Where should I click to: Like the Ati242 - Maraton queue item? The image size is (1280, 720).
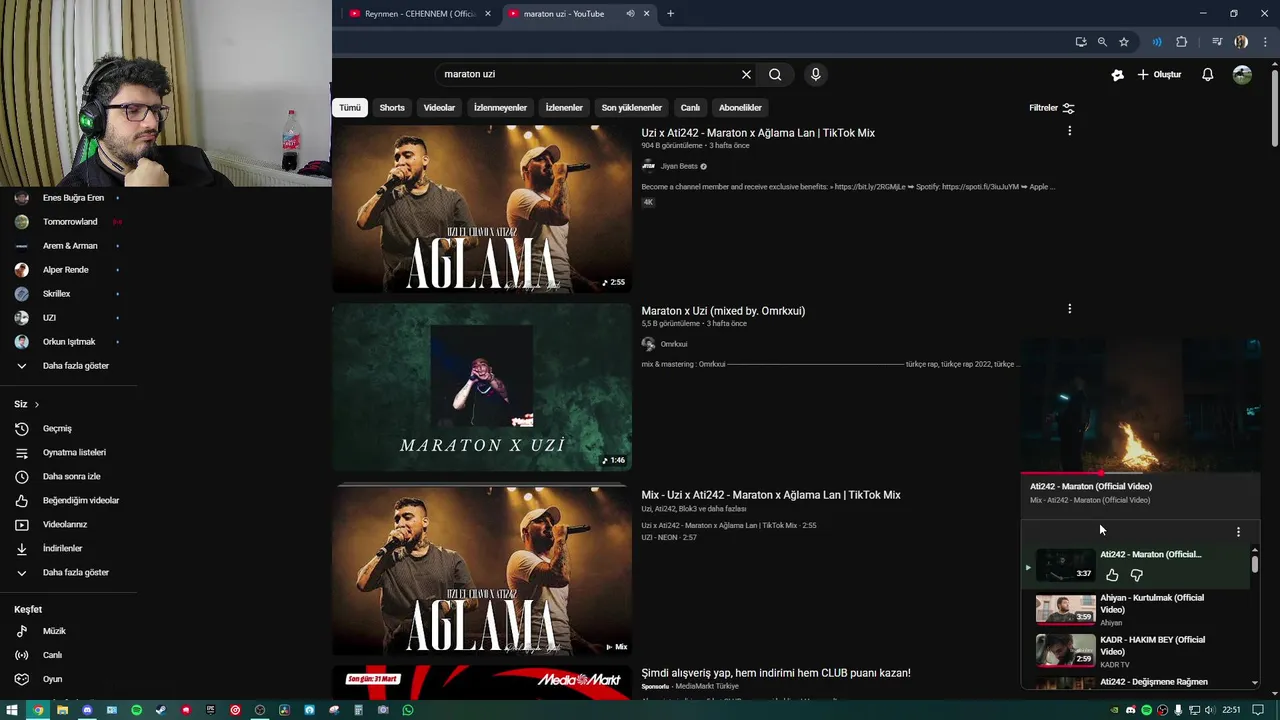1112,575
